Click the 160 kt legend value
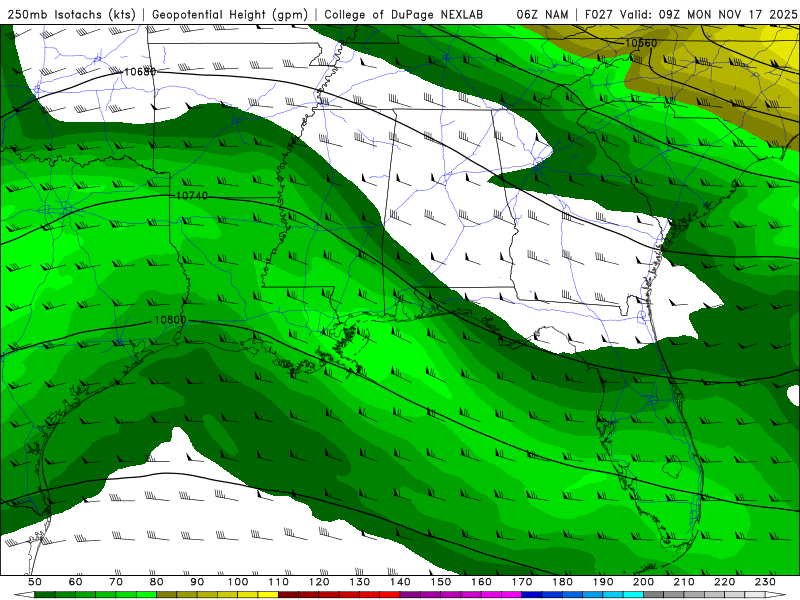Image resolution: width=800 pixels, height=600 pixels. (481, 582)
